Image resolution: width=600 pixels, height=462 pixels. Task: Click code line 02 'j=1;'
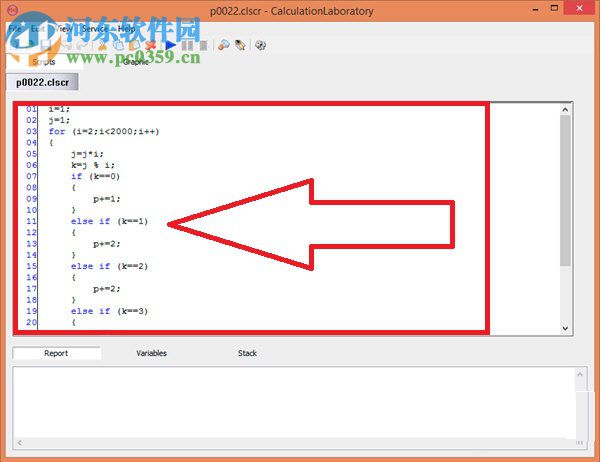point(59,120)
